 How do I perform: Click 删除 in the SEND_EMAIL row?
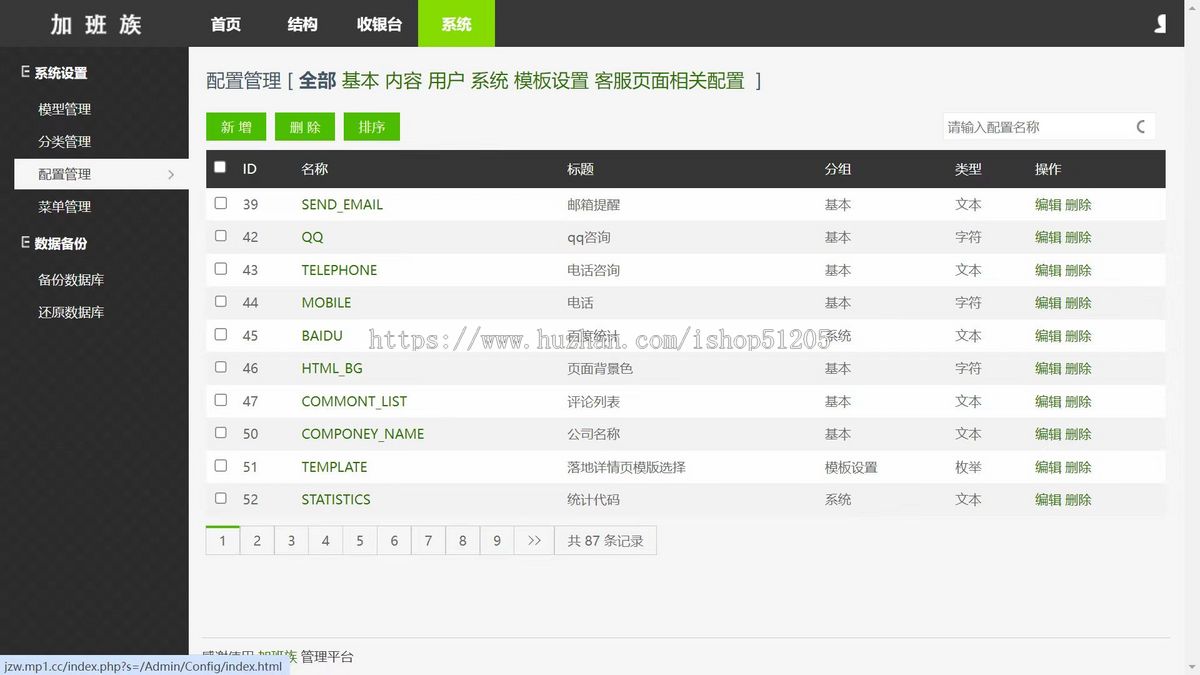click(1078, 204)
